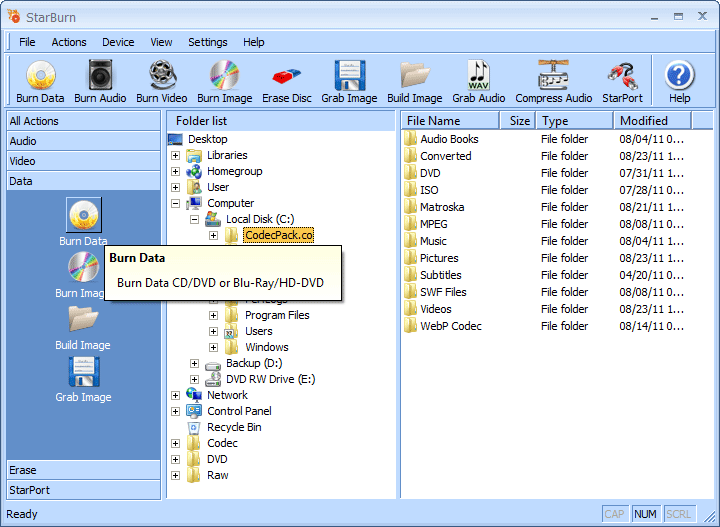Click Burn Data icon in Data panel
Screen dimensions: 720x527
(84, 215)
